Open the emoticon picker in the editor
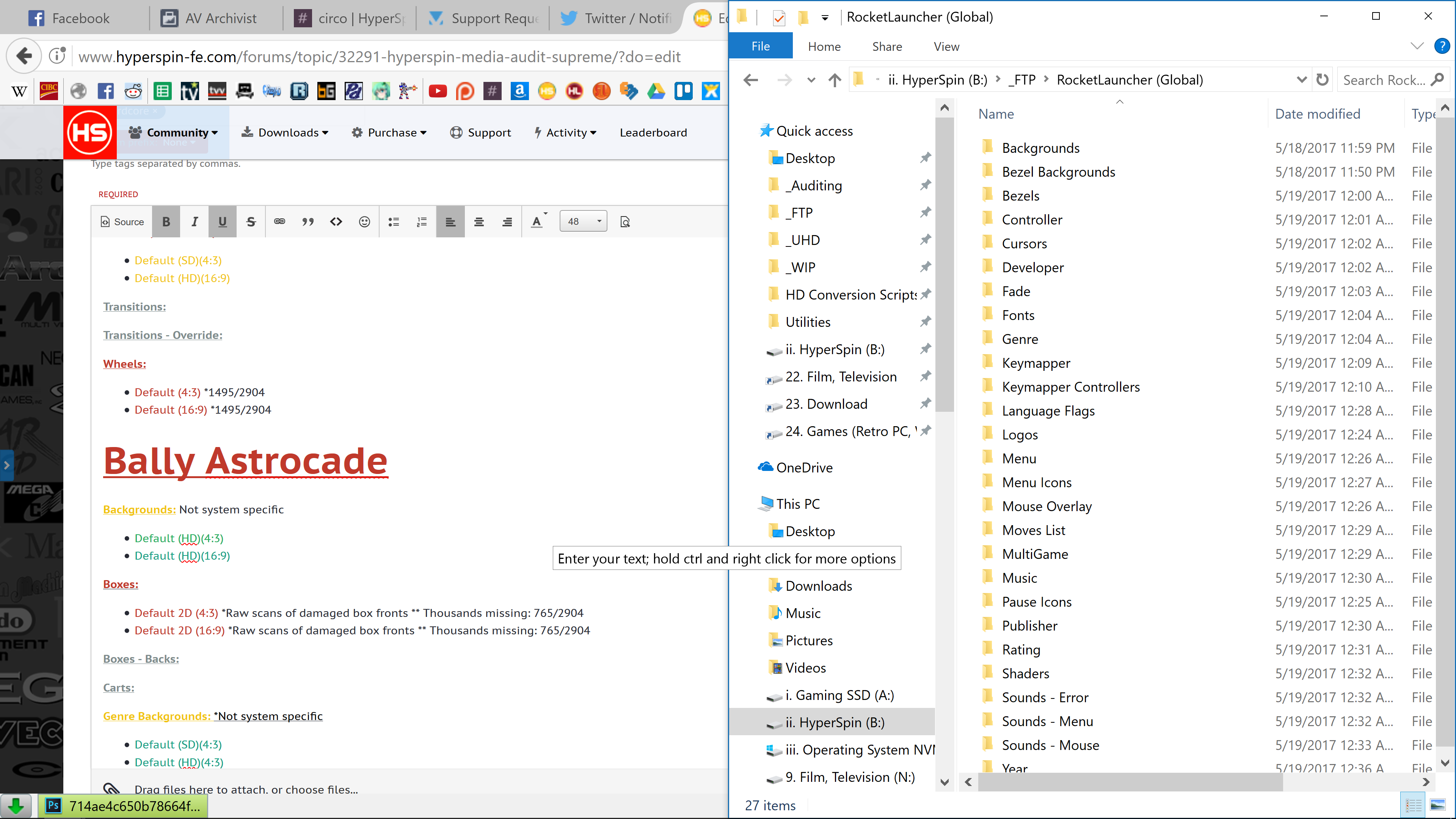Viewport: 1456px width, 819px height. tap(364, 221)
